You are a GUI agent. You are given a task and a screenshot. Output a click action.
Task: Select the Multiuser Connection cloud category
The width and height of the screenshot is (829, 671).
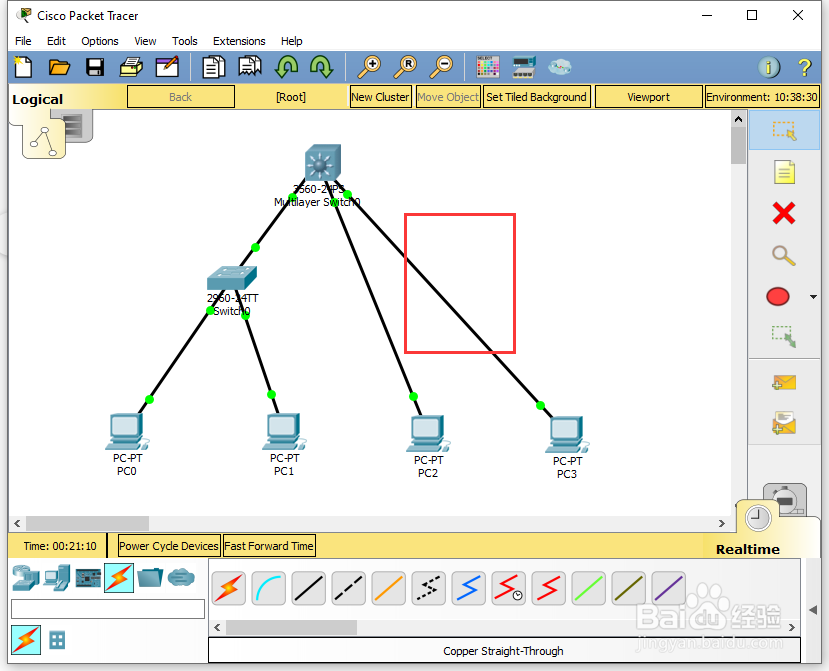tap(181, 578)
